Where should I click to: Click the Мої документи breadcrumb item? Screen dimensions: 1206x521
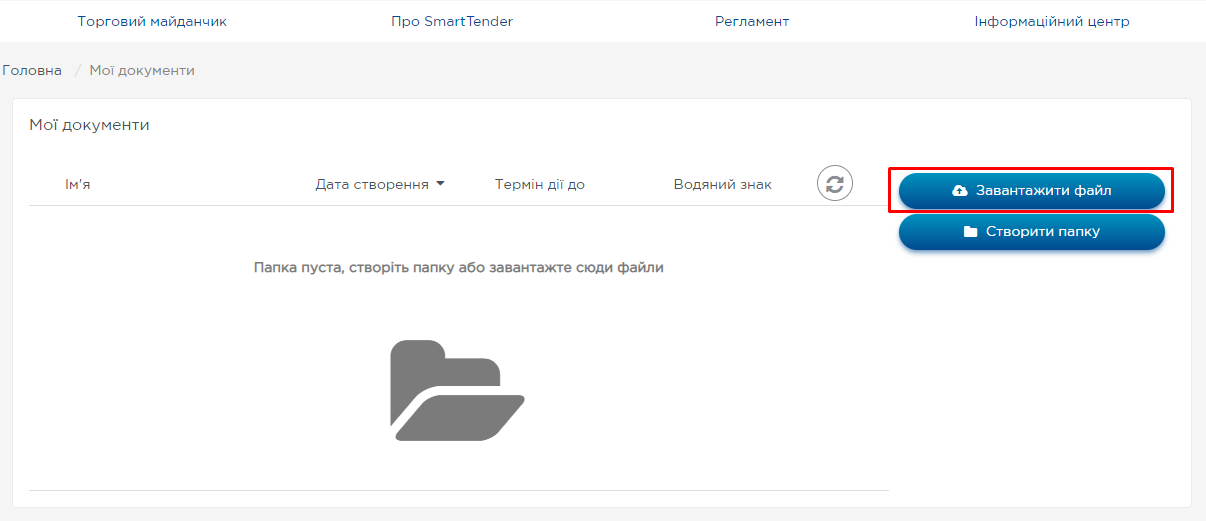tap(142, 70)
